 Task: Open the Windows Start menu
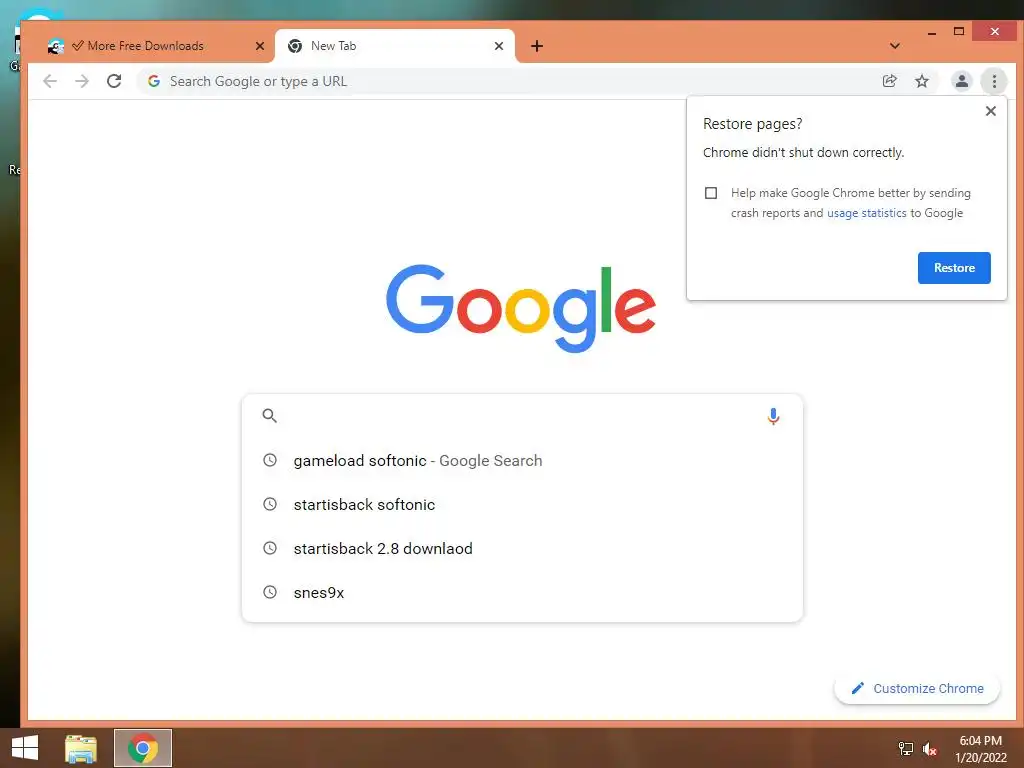tap(25, 748)
